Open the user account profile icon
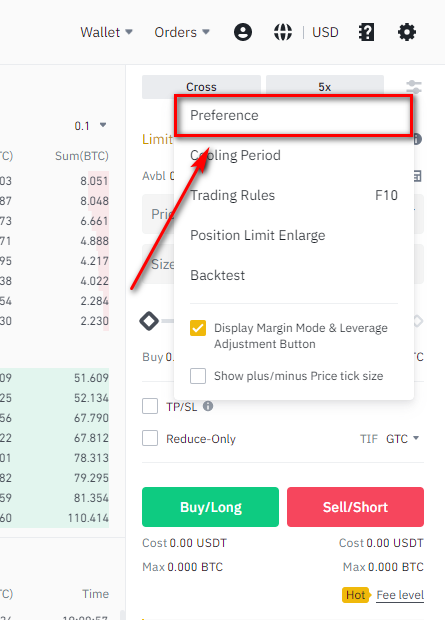 [243, 32]
